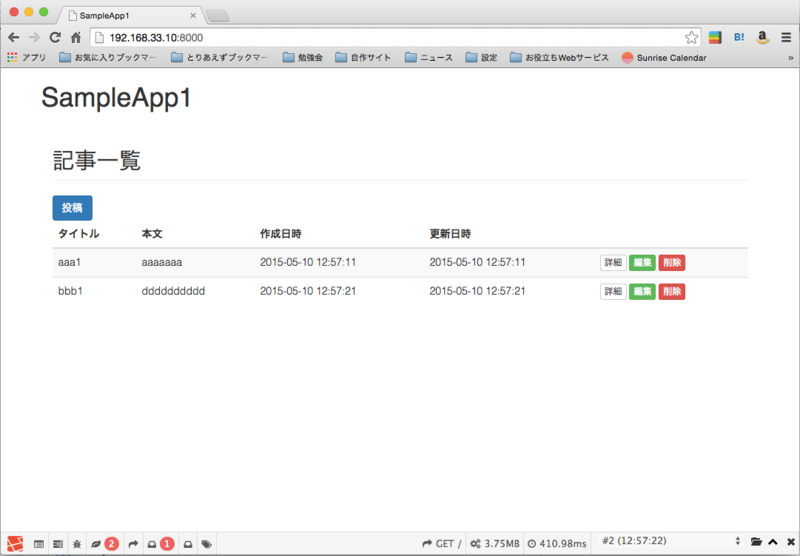This screenshot has height=556, width=800.
Task: Click the 本文 column header
Action: pos(152,234)
